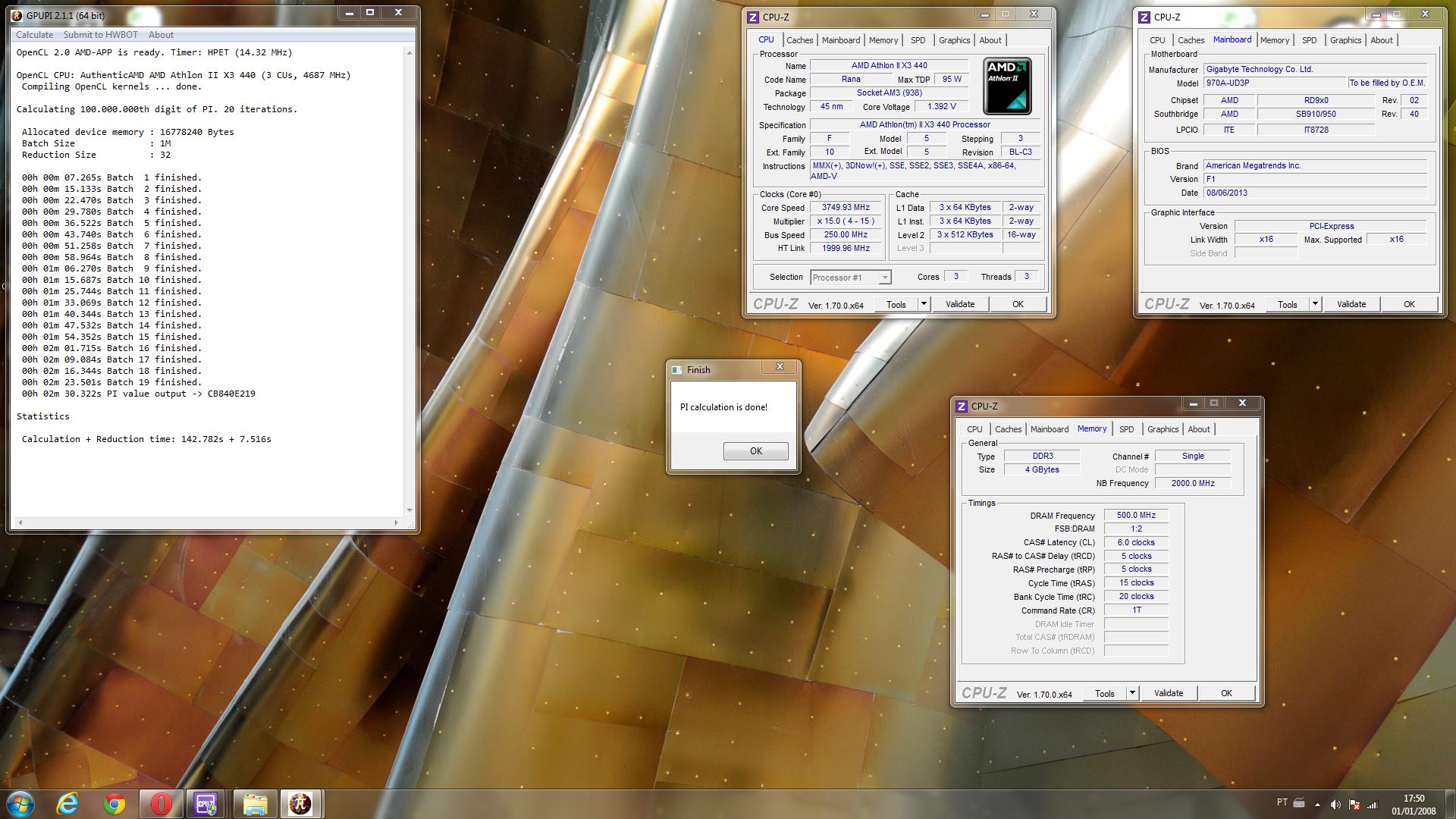The width and height of the screenshot is (1456, 819).
Task: Click OK in Mainboard window
Action: tap(1409, 304)
